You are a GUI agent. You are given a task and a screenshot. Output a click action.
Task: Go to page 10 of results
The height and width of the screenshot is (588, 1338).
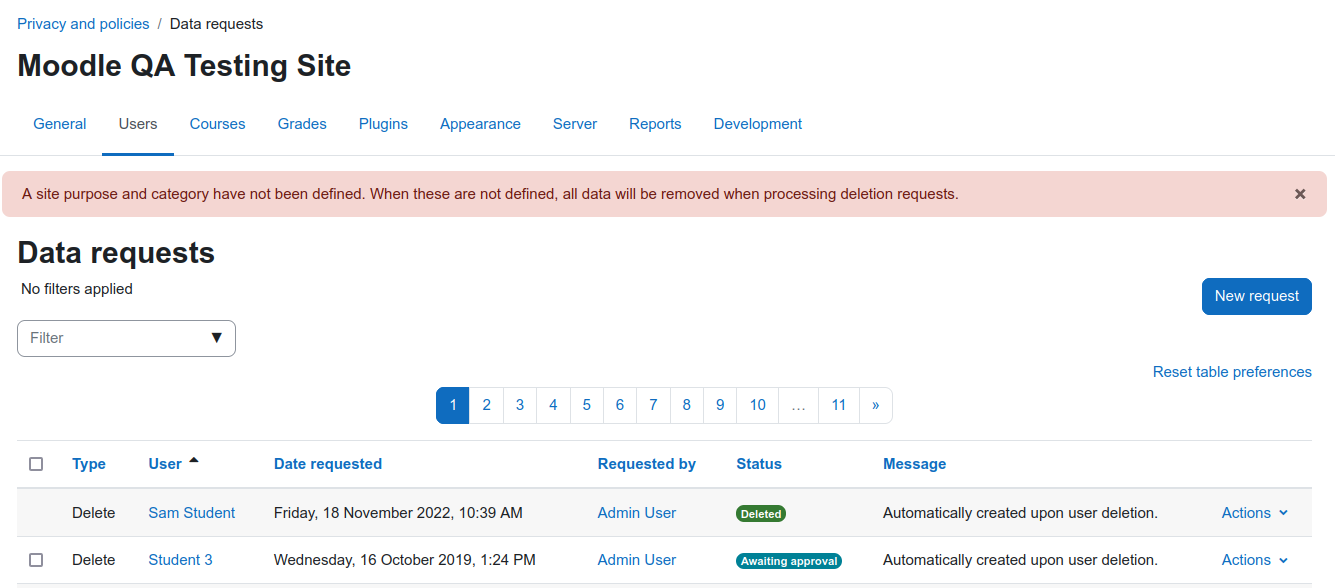pos(758,405)
